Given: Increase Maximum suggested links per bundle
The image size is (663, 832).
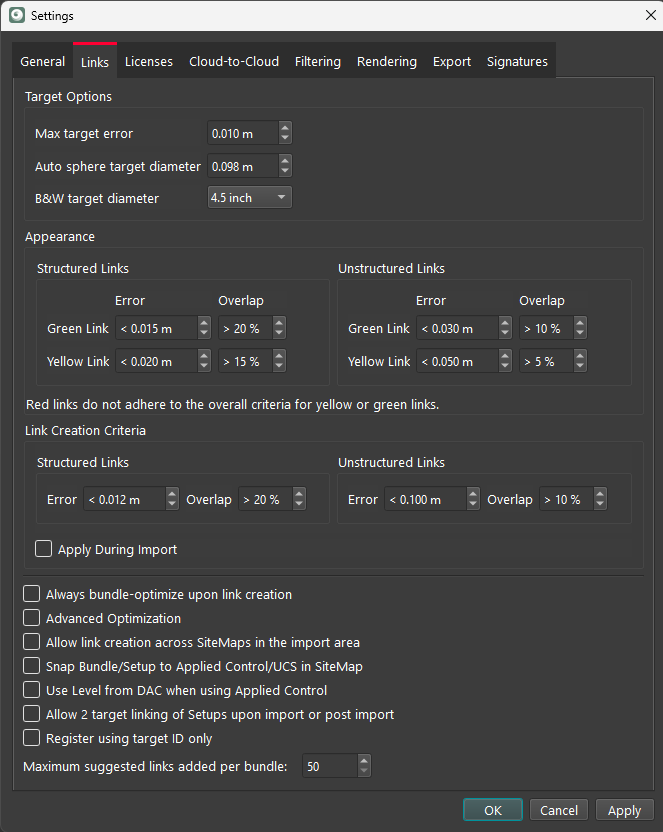Looking at the screenshot, I should click(x=363, y=761).
